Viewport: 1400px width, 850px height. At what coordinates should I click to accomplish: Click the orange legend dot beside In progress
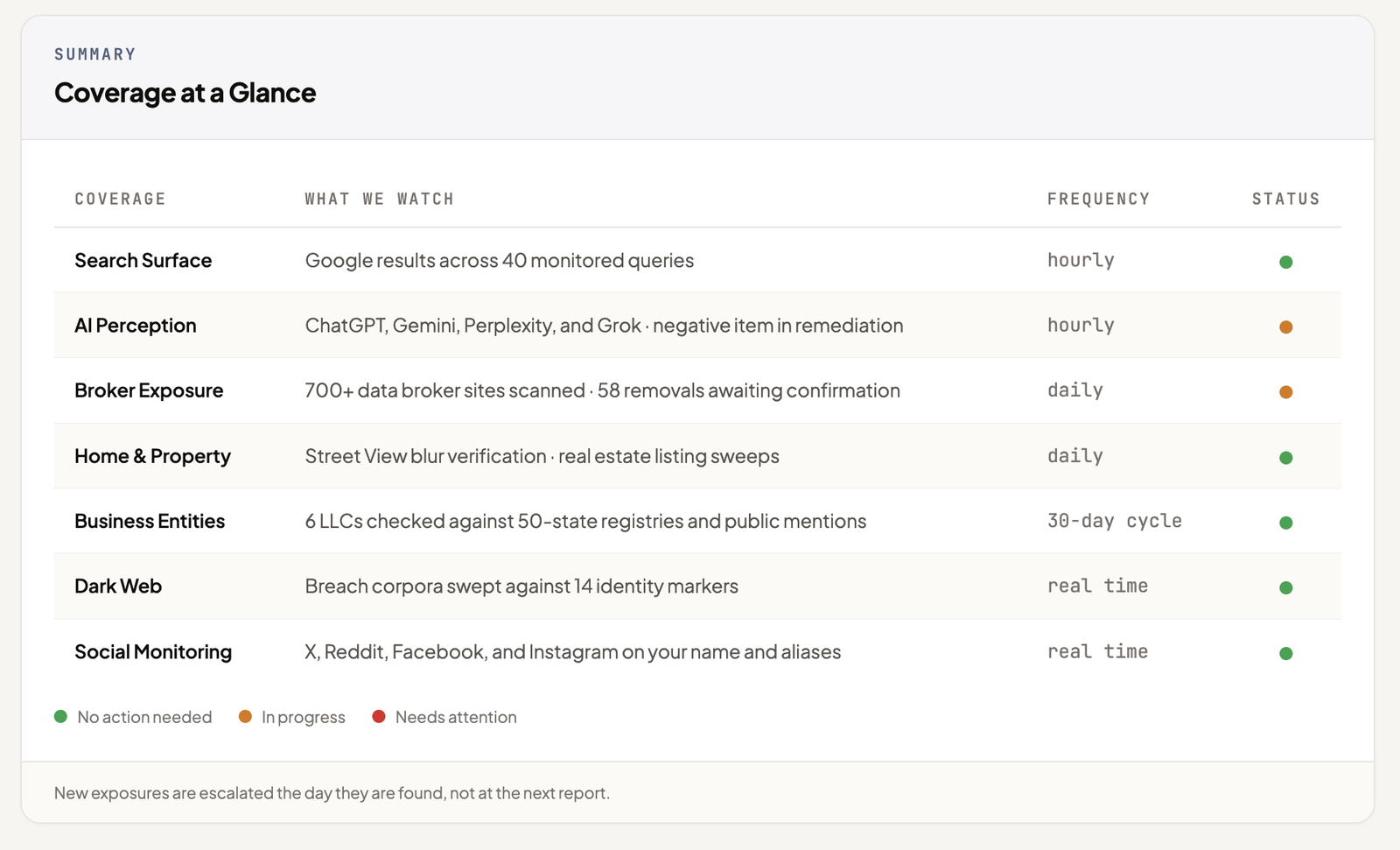(245, 716)
